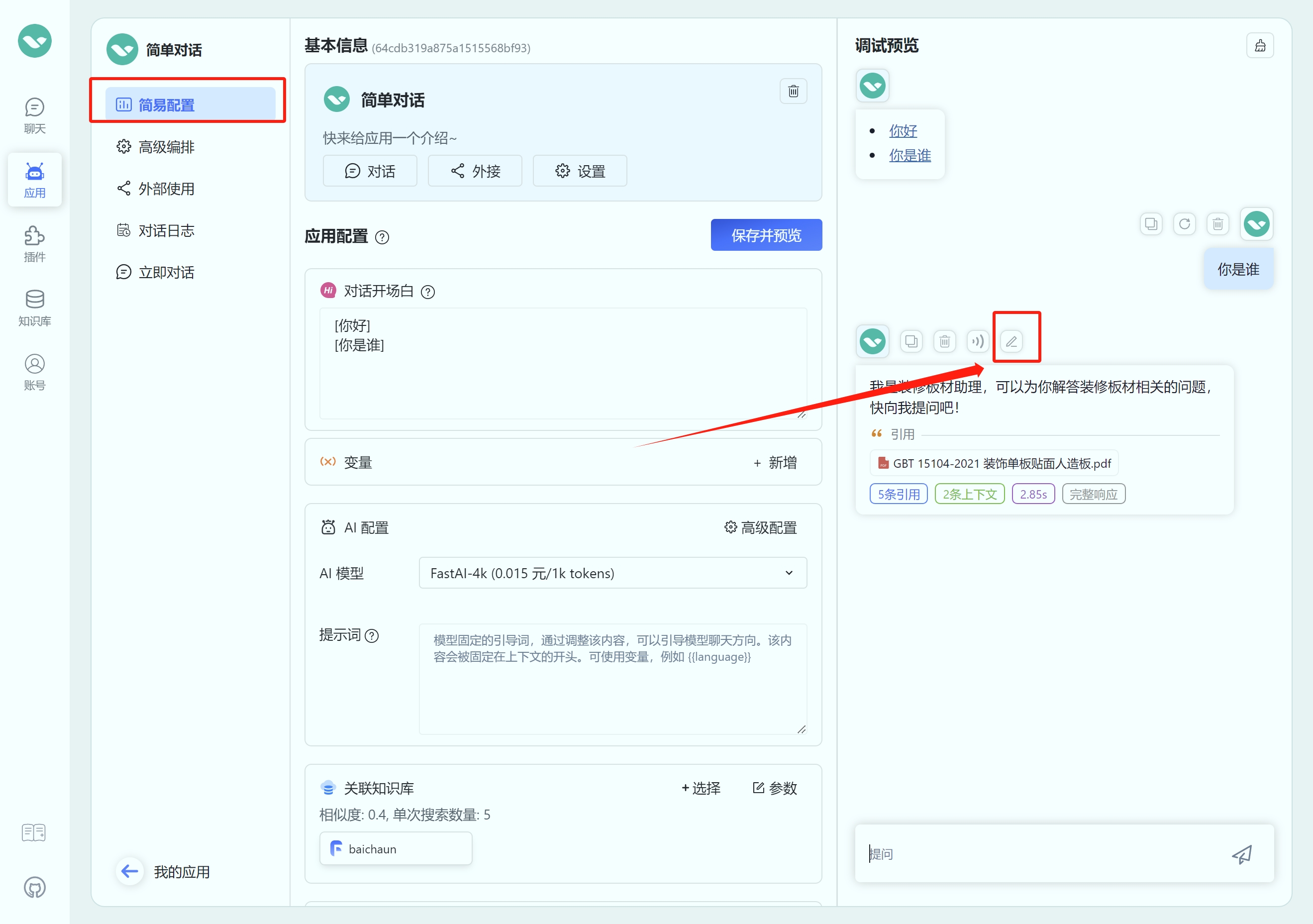Image resolution: width=1313 pixels, height=924 pixels.
Task: Switch to 高级编排 menu item
Action: [x=166, y=147]
